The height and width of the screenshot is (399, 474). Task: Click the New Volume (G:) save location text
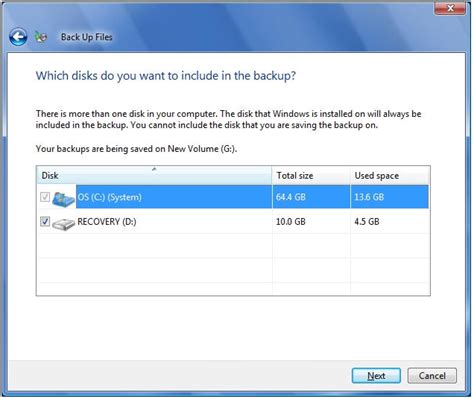[x=202, y=149]
